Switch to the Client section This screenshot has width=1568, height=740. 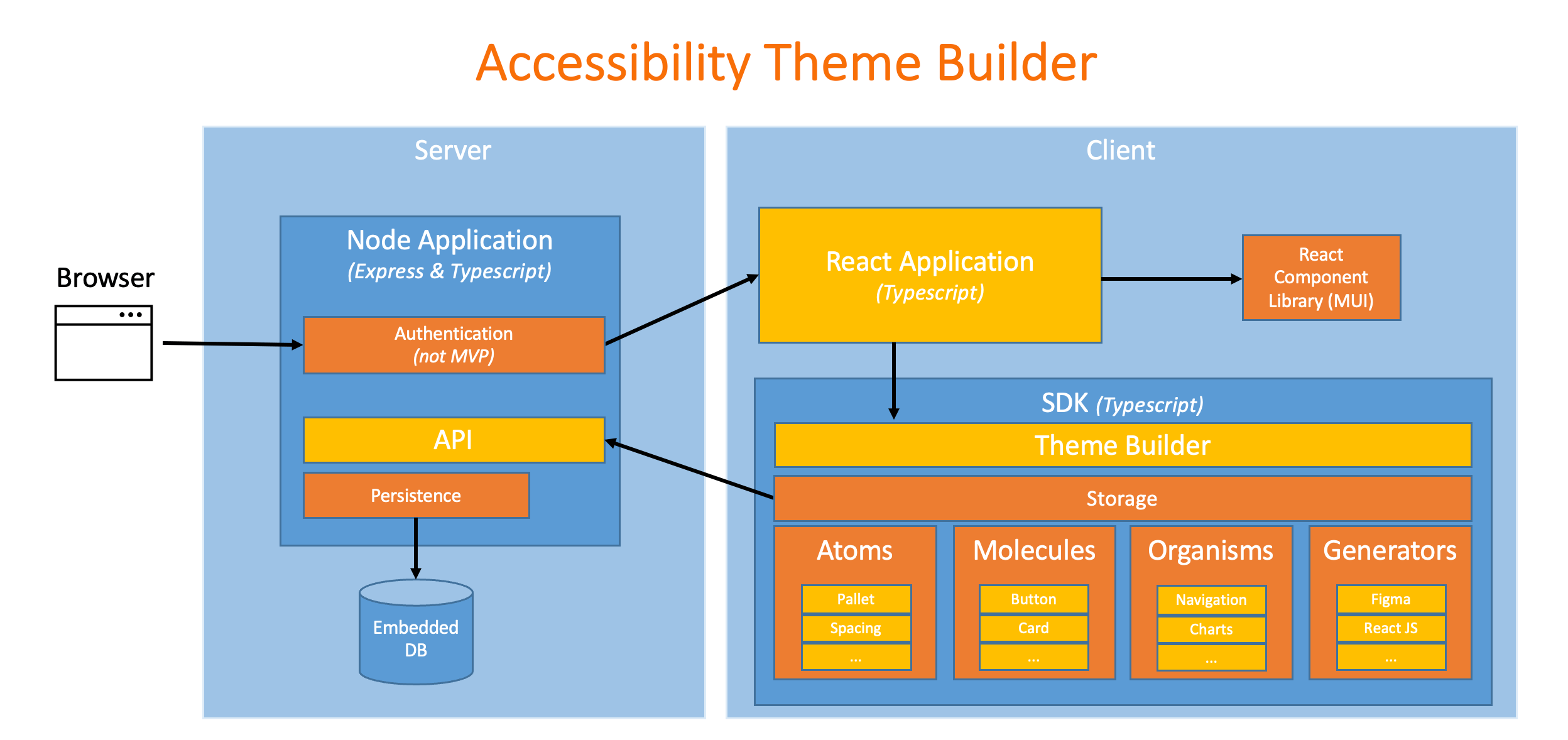coord(1122,150)
